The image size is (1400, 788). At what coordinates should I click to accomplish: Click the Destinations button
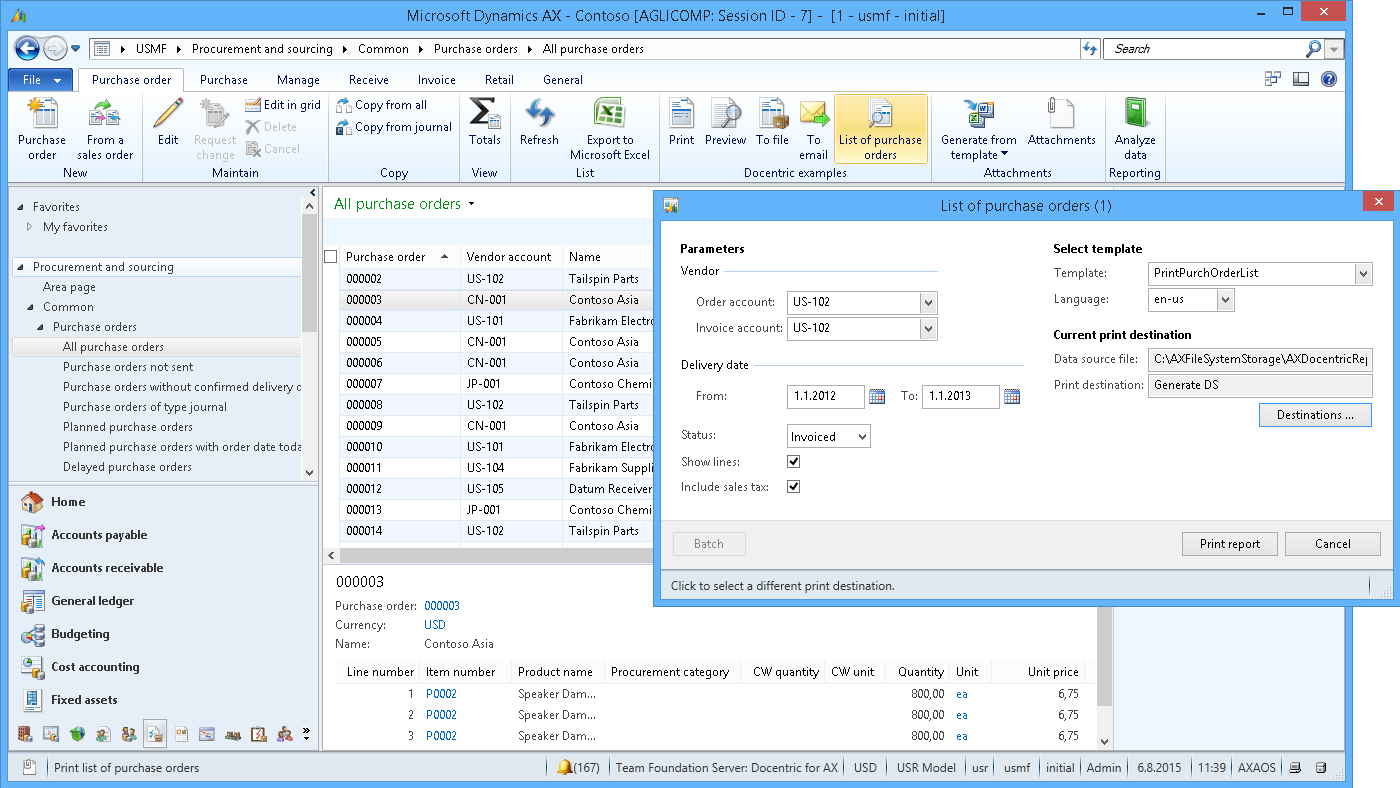point(1315,415)
